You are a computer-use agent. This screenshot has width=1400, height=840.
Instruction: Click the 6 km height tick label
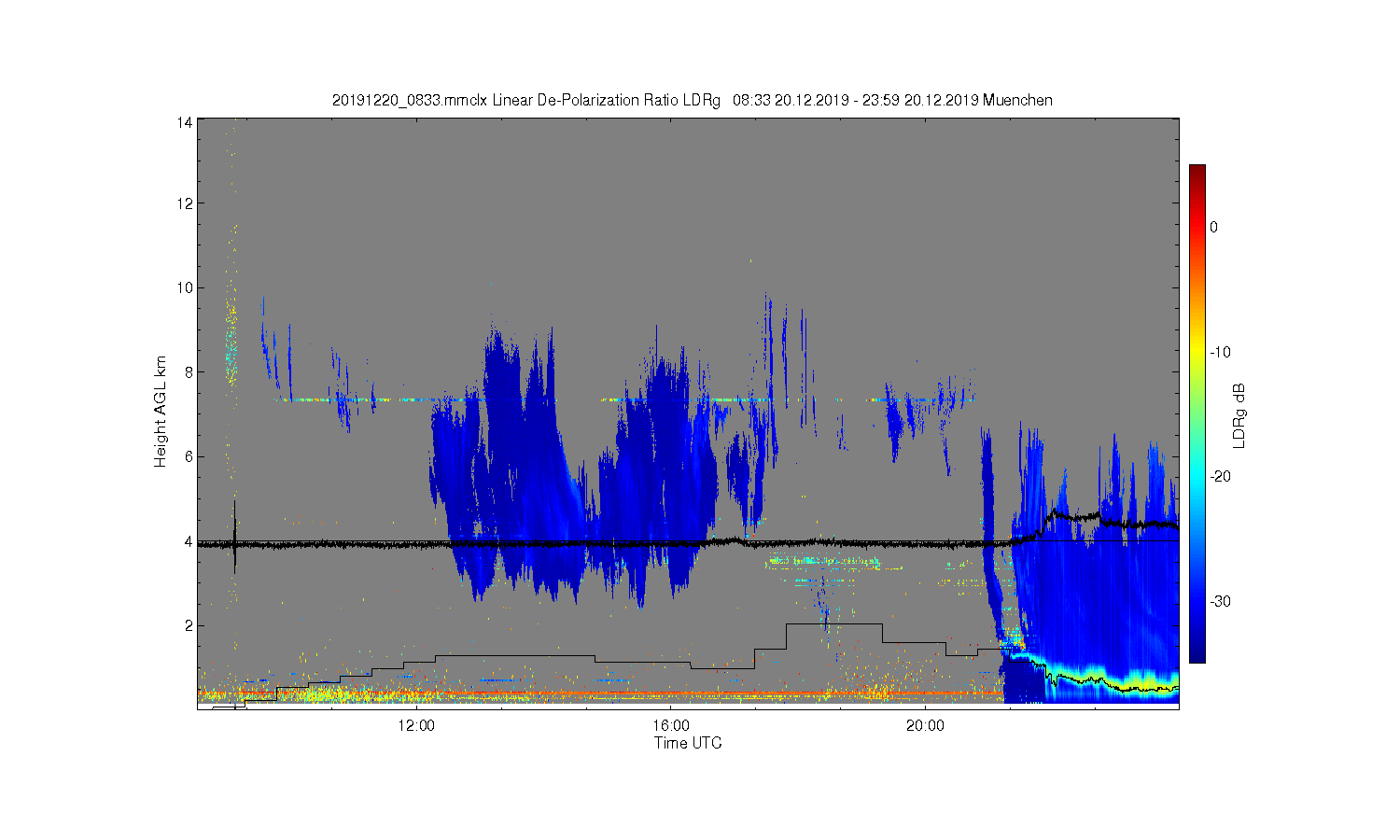click(188, 456)
